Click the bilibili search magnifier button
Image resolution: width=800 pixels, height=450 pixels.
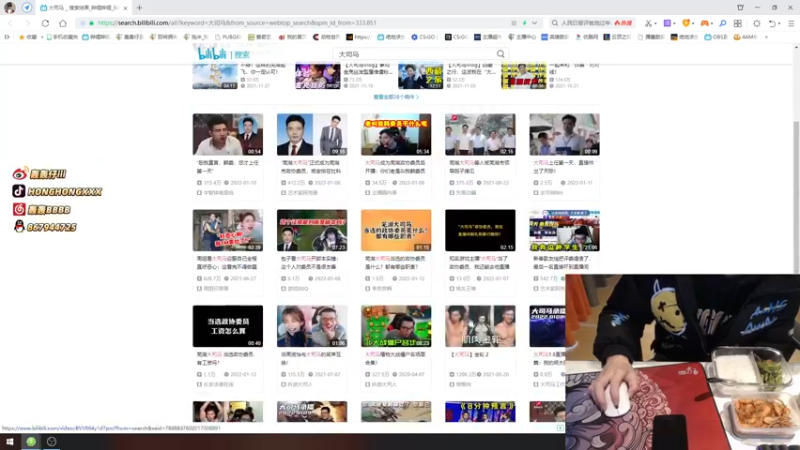pos(501,54)
